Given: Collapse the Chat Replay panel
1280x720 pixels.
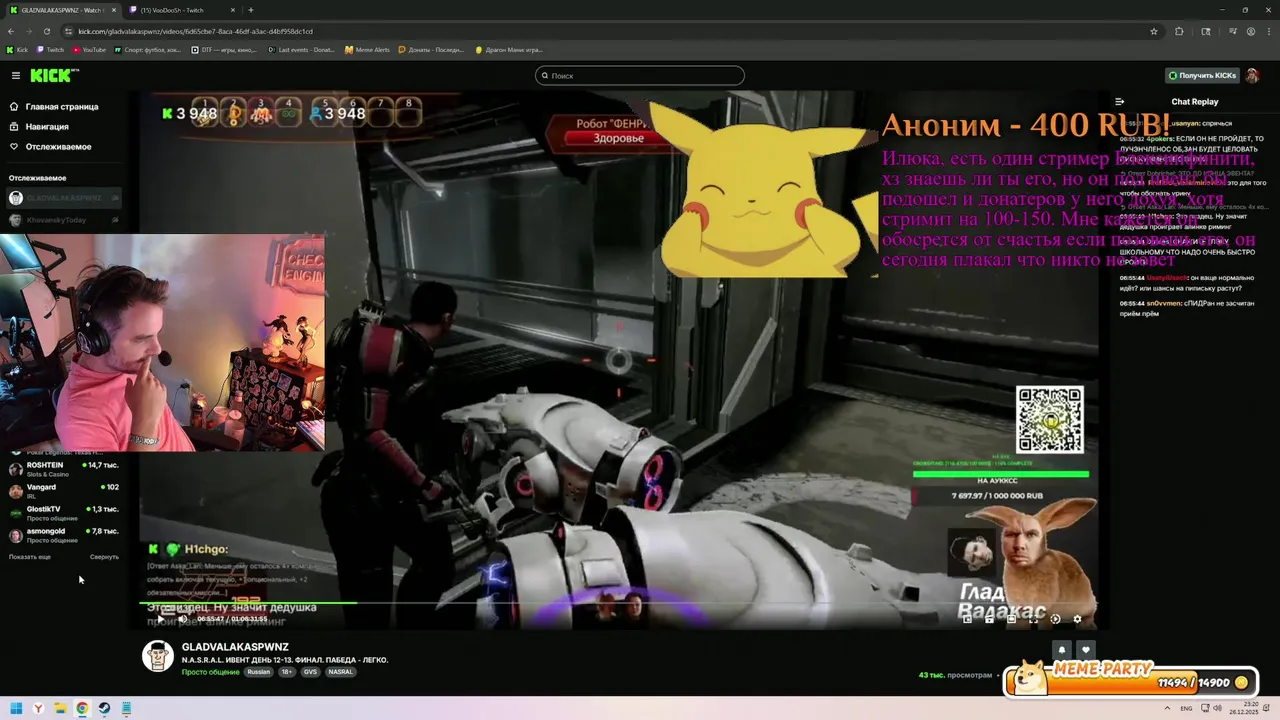Looking at the screenshot, I should coord(1120,101).
